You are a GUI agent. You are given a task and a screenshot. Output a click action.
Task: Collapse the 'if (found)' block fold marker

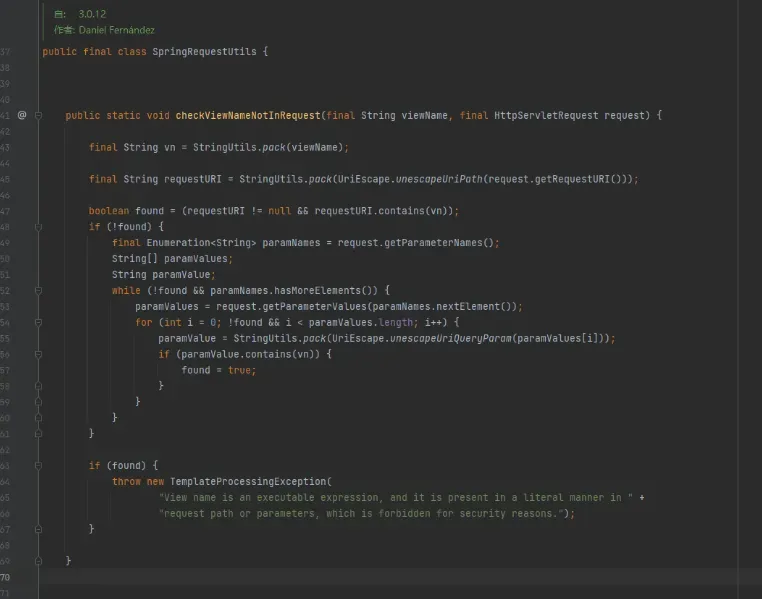pos(38,466)
